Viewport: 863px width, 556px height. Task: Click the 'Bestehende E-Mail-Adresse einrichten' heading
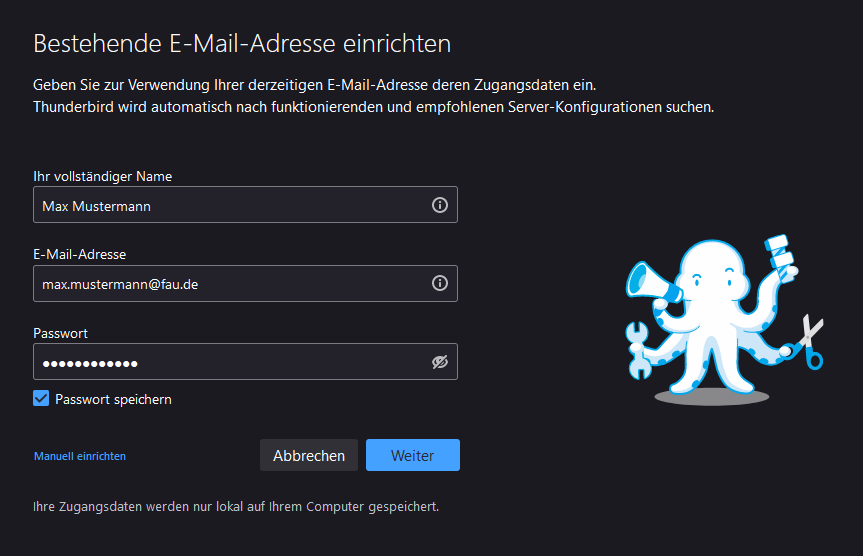pyautogui.click(x=242, y=44)
